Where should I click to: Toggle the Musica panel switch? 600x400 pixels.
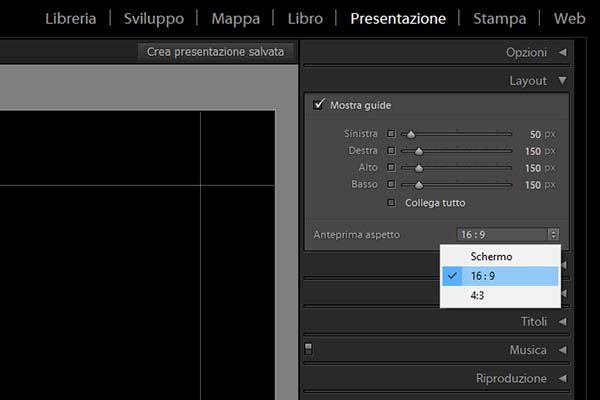click(x=308, y=349)
